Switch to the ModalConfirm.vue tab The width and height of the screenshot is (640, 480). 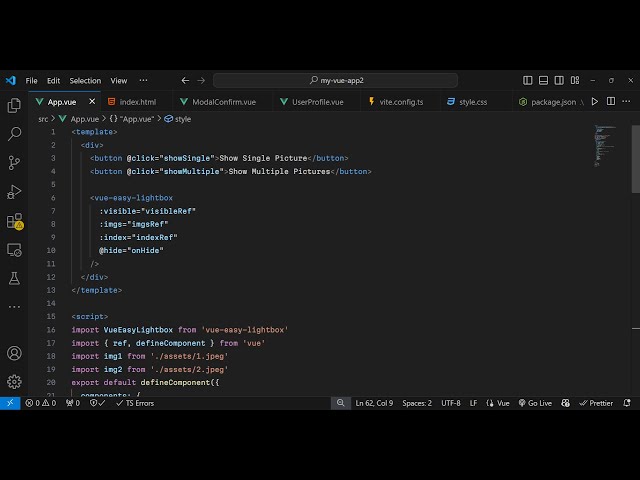tap(223, 102)
